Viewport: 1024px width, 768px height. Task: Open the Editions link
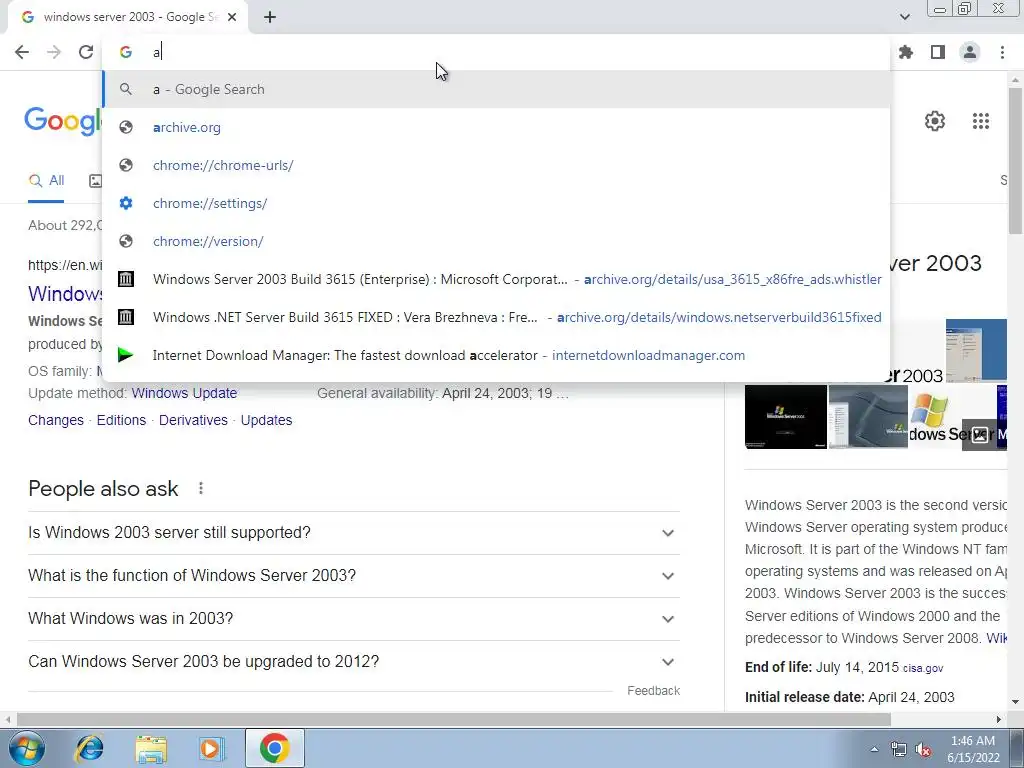pos(121,420)
